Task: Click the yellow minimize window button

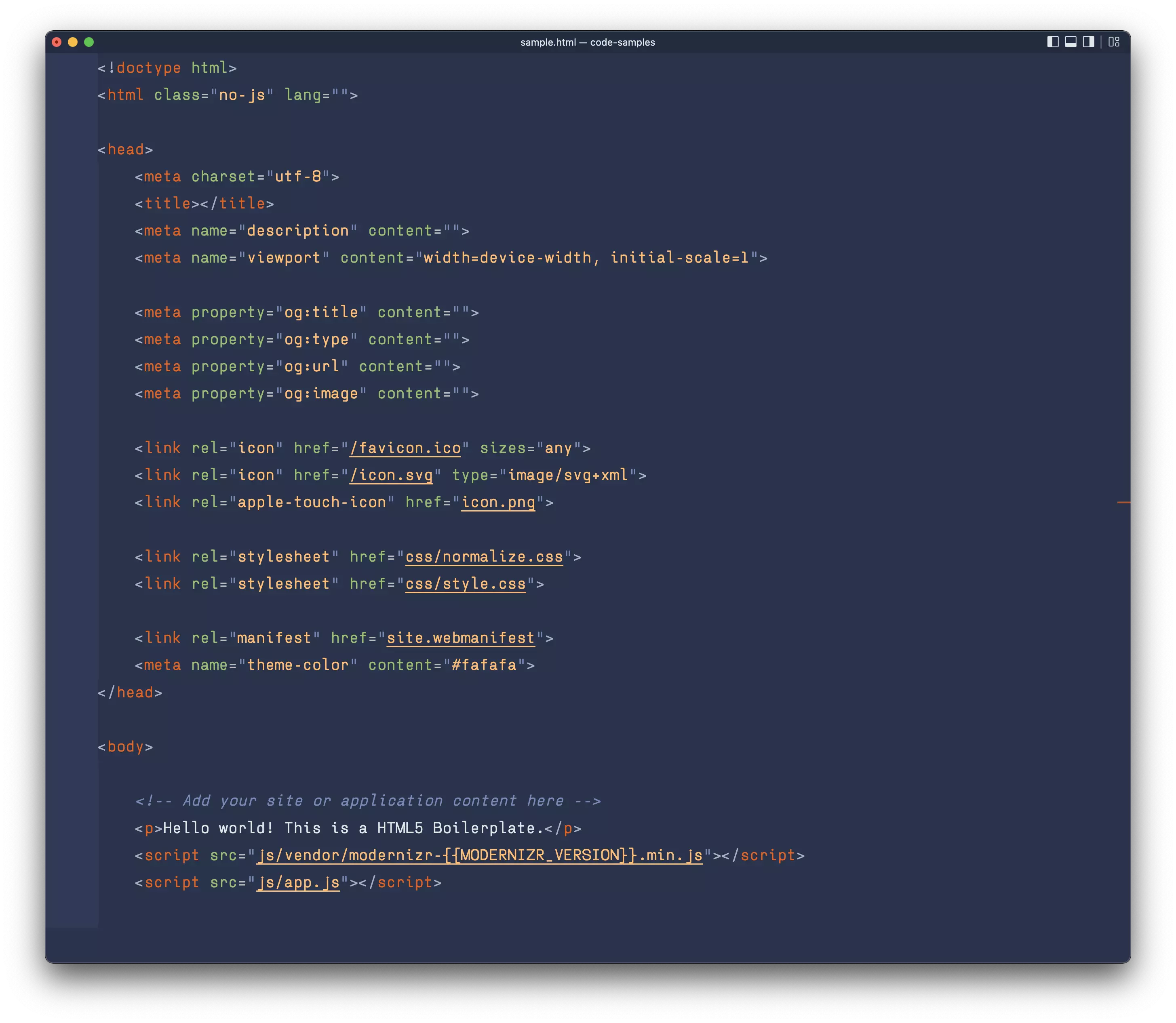Action: click(72, 42)
